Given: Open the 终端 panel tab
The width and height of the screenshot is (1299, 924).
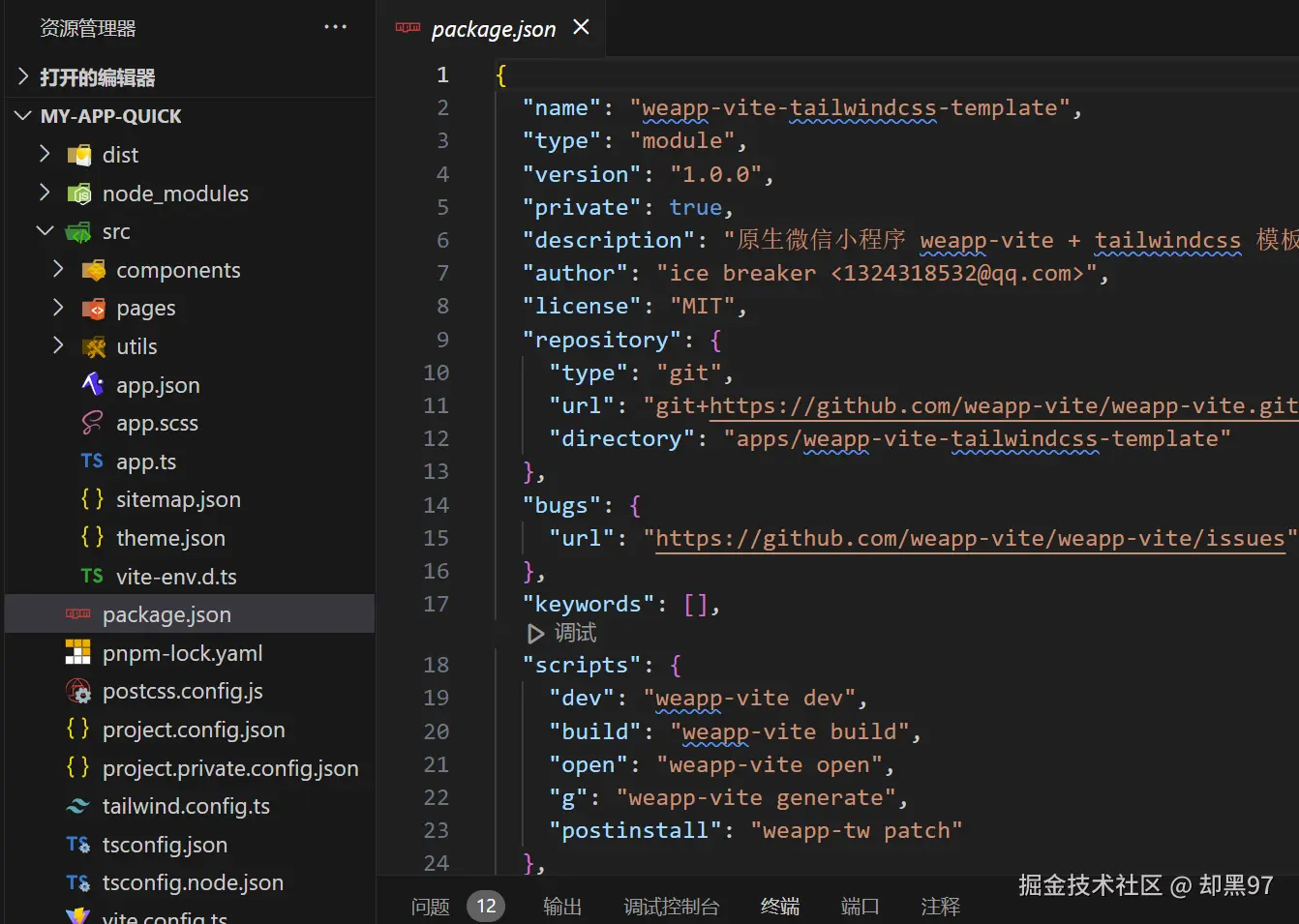Looking at the screenshot, I should 780,907.
